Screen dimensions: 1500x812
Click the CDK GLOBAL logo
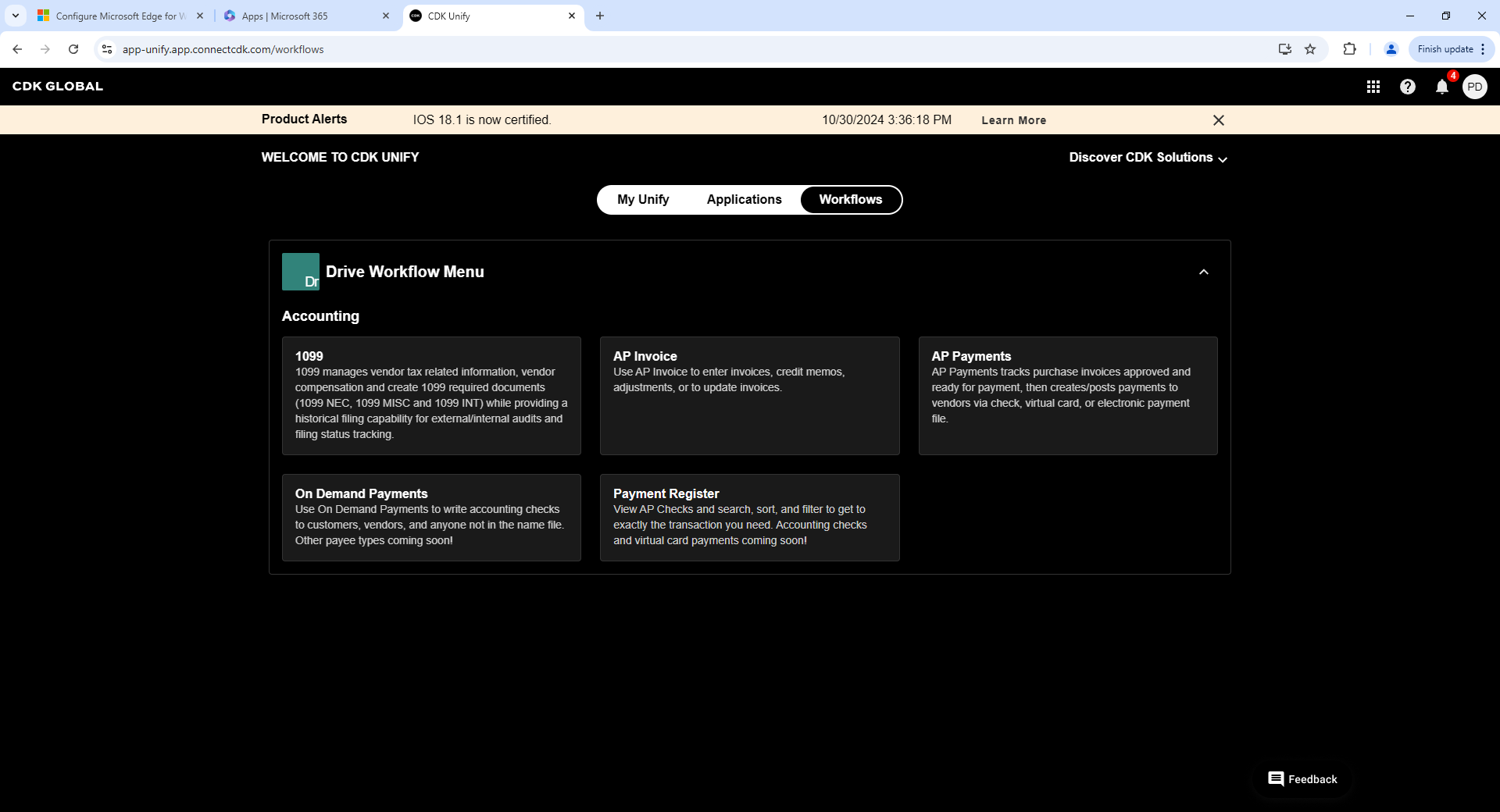(x=58, y=87)
